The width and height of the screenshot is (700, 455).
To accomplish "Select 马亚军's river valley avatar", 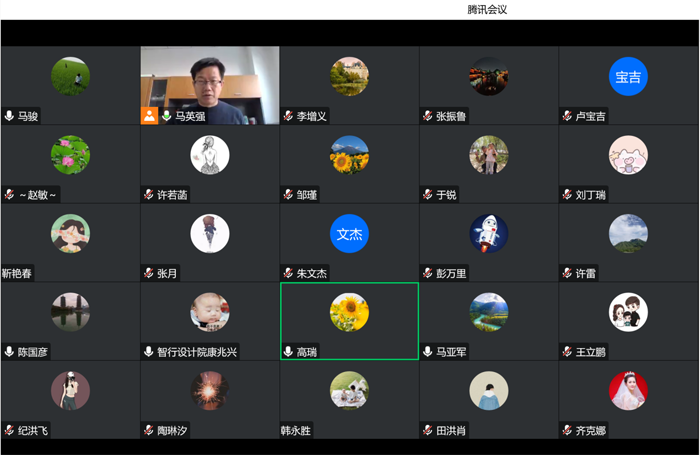I will click(489, 312).
